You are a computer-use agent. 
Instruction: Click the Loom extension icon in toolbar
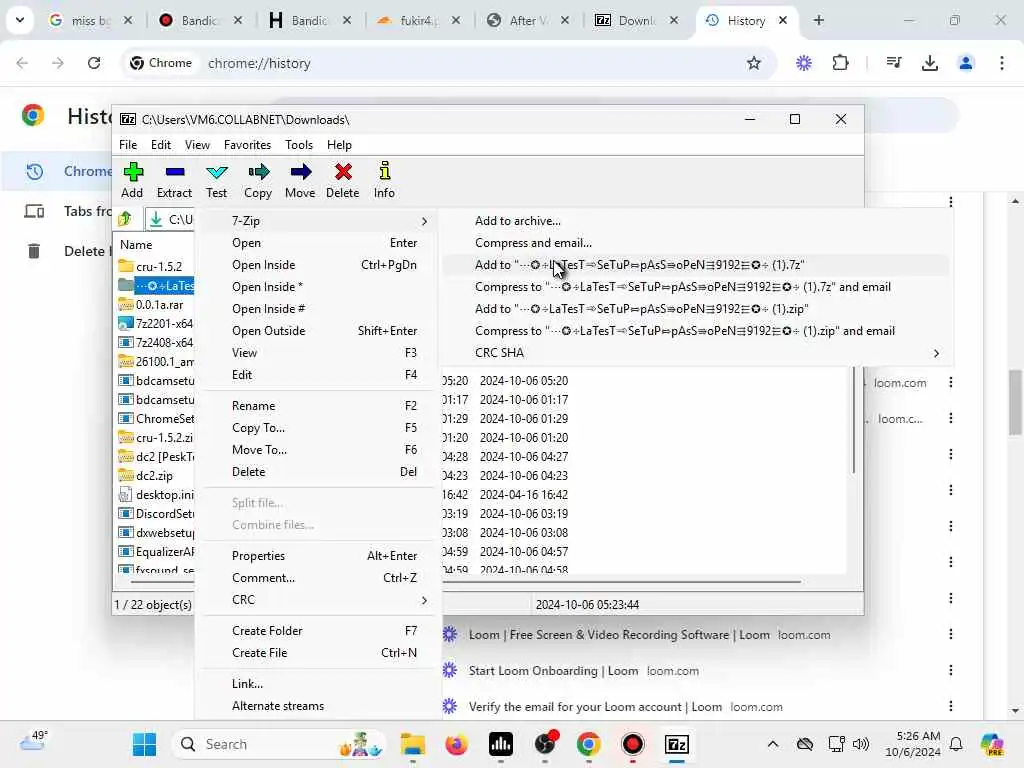pos(804,63)
